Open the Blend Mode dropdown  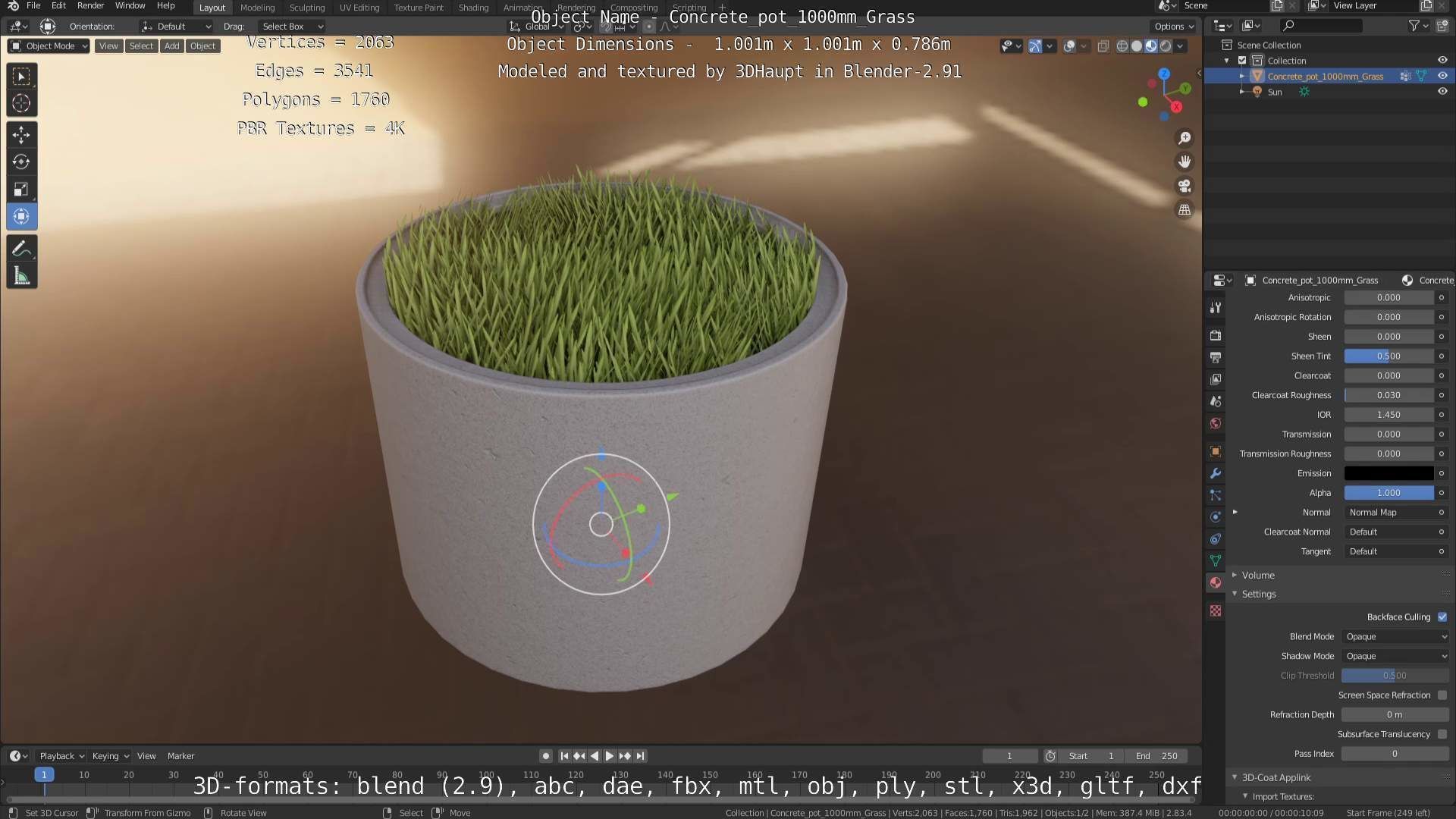[x=1395, y=636]
